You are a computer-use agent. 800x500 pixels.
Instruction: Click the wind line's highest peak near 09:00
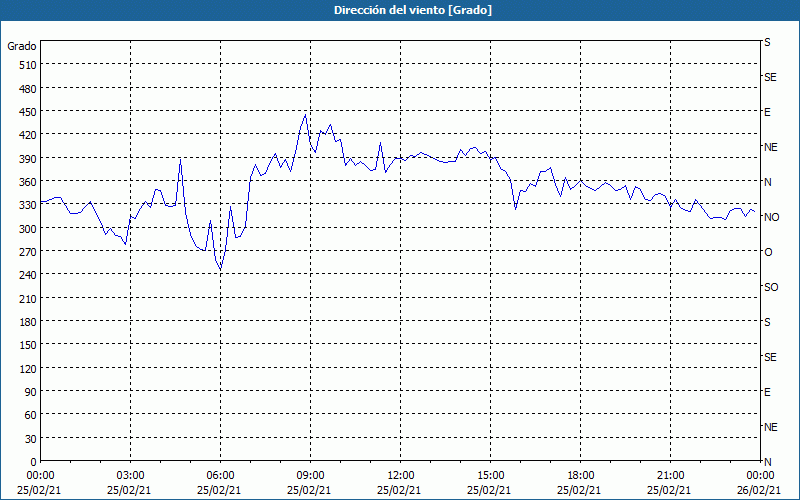click(305, 115)
